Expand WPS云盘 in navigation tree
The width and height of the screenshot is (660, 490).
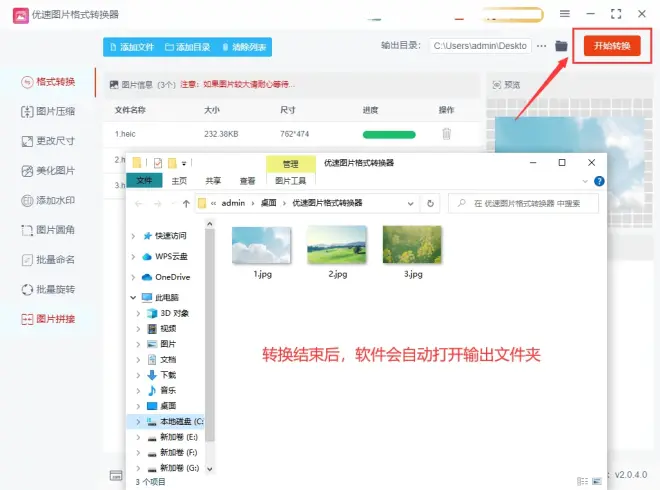tap(133, 257)
